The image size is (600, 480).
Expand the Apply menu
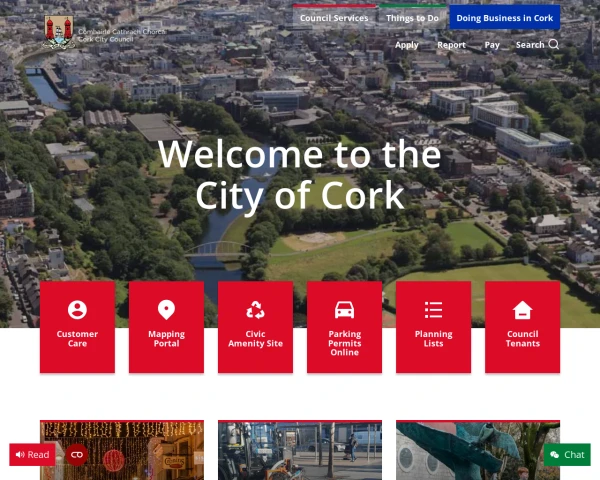[406, 45]
